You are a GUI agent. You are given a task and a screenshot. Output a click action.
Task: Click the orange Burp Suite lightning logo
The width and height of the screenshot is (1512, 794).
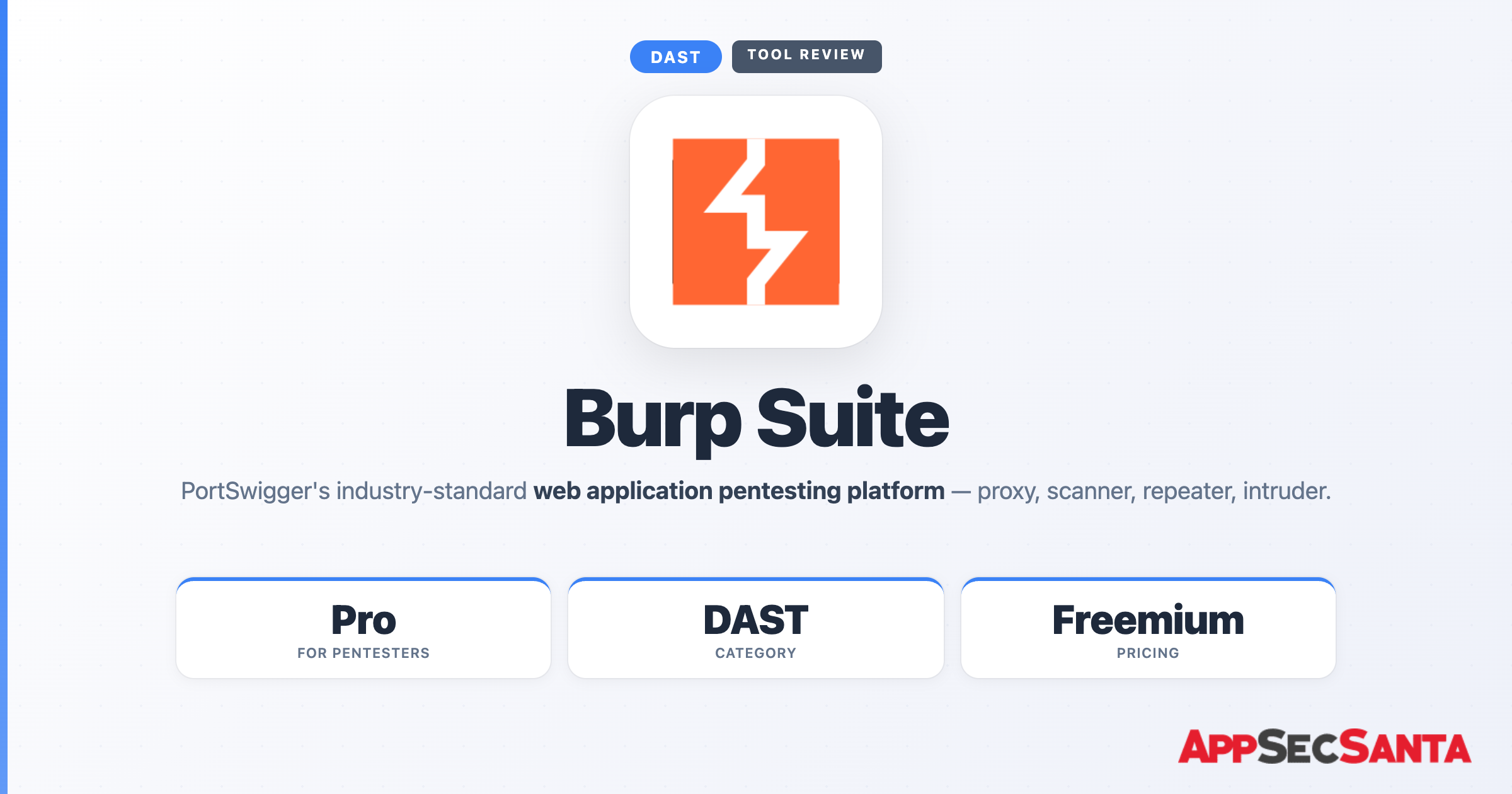coord(756,222)
